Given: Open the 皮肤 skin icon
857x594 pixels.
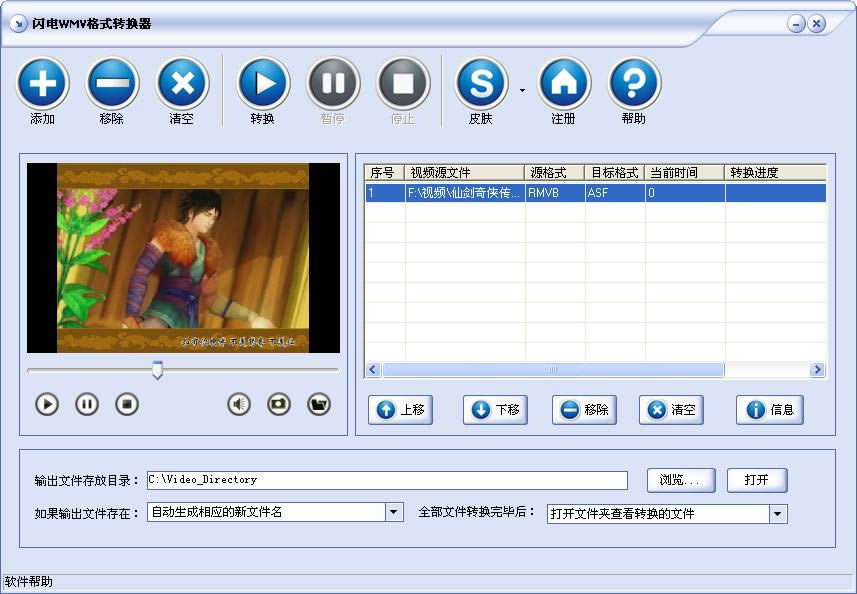Looking at the screenshot, I should [482, 84].
